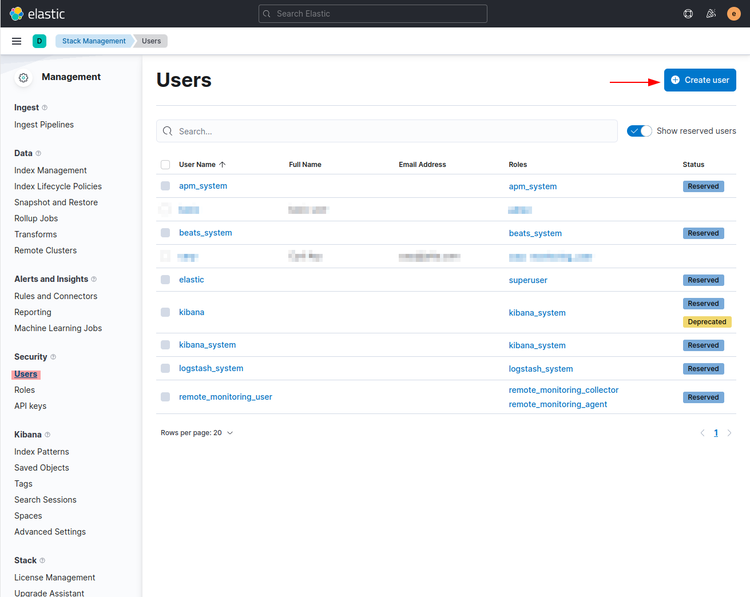Click Stack Management breadcrumb
The width and height of the screenshot is (750, 597).
pyautogui.click(x=94, y=41)
